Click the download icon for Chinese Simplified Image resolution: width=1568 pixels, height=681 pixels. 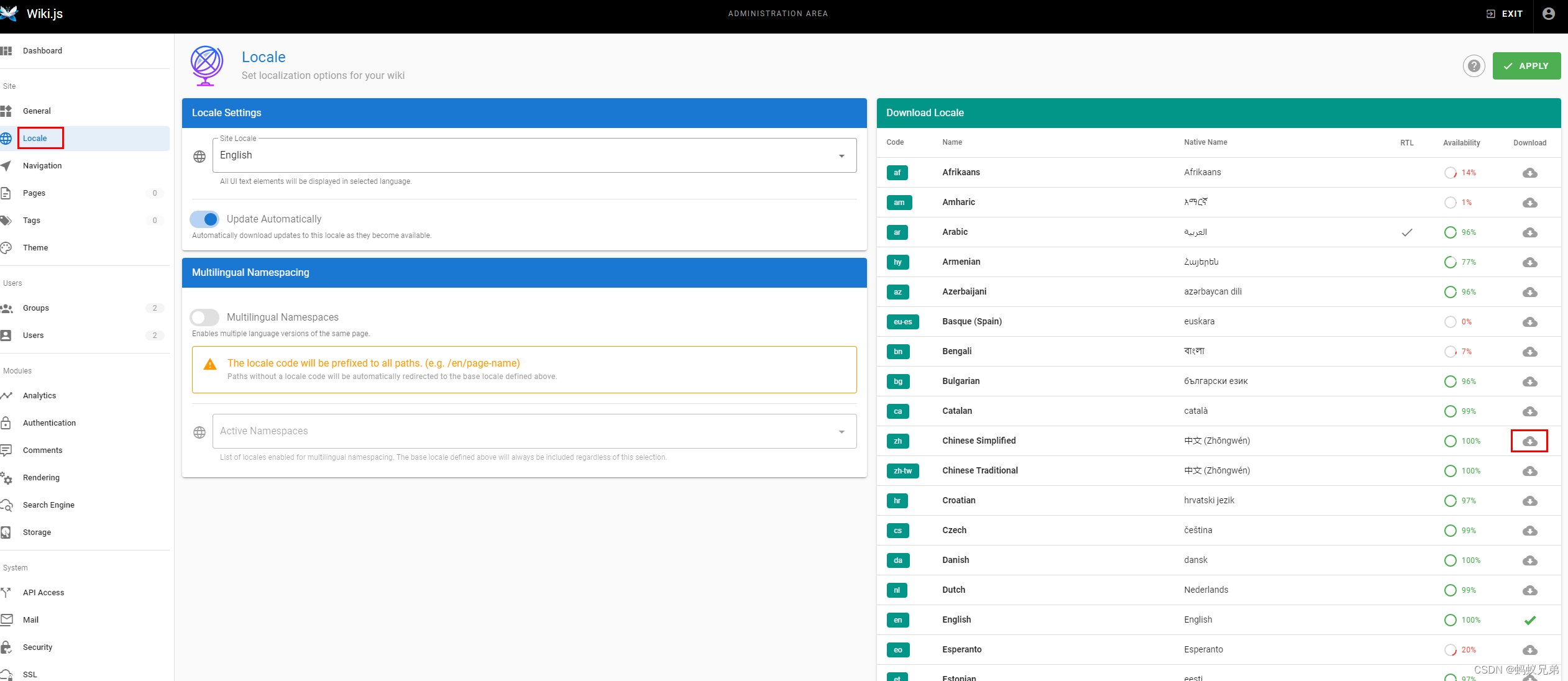(x=1529, y=441)
